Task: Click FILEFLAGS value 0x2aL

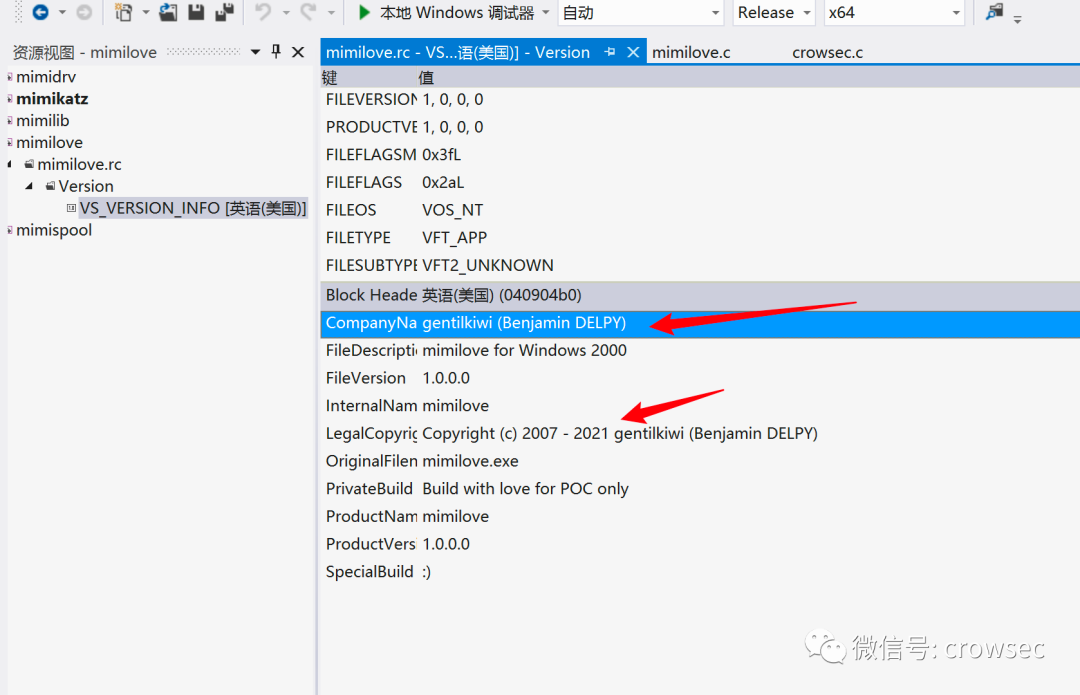Action: [443, 182]
